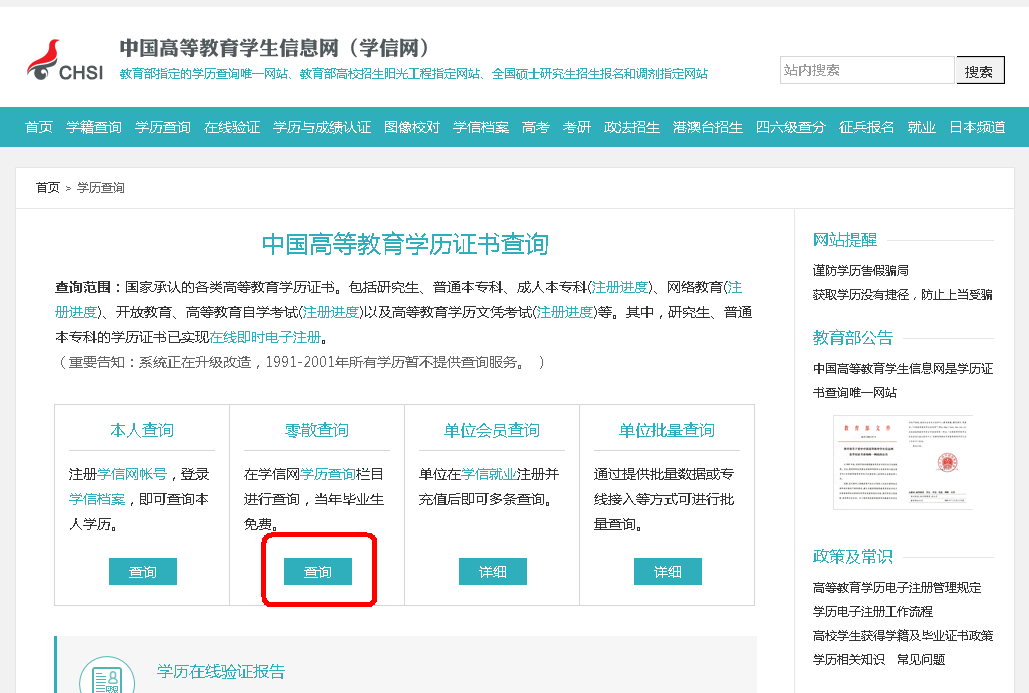
Task: Click 高等教育学历电子注册管理规定 link
Action: coord(897,587)
